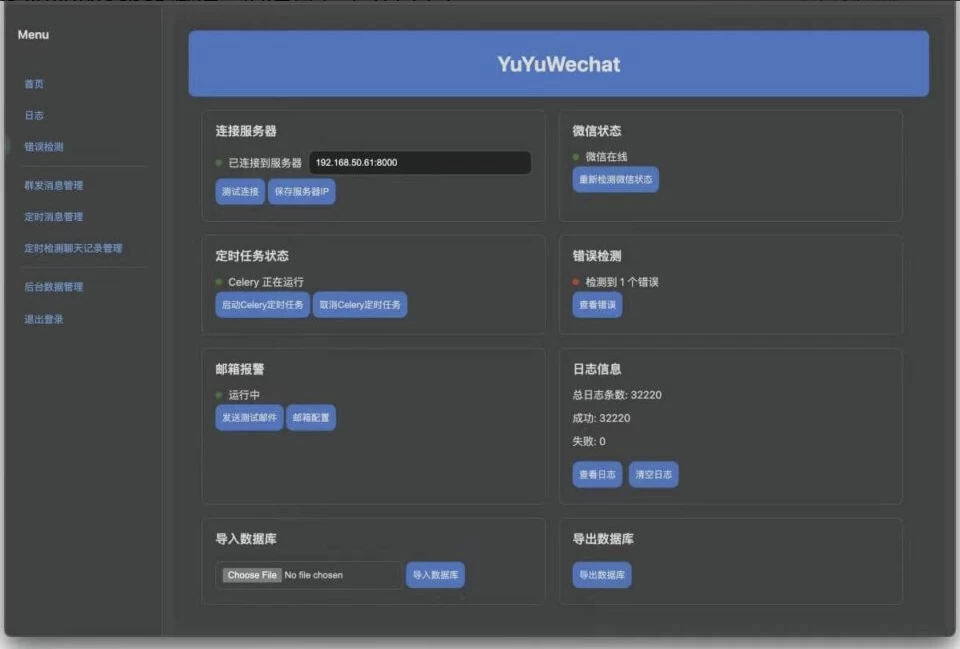Click 取消Celery定时任务 button
Viewport: 960px width, 649px height.
tap(360, 305)
